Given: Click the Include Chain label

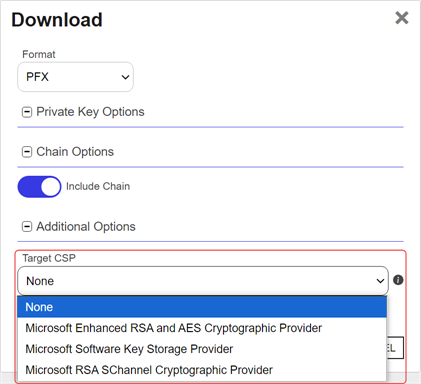Looking at the screenshot, I should point(98,186).
